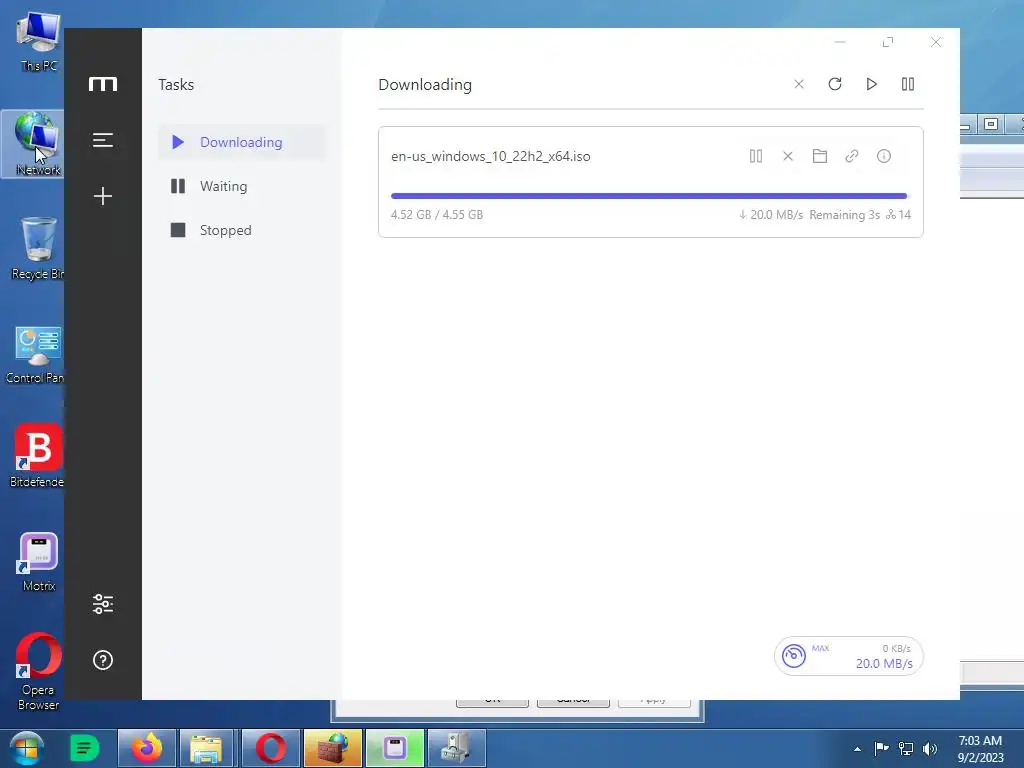Open task info for the iso
Screen dimensions: 1024x768
884,156
